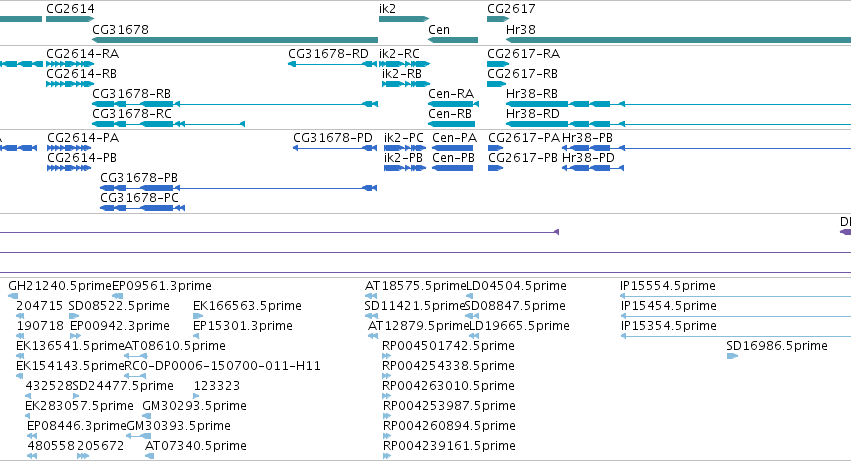Select protein label CG2617-PB

coord(523,158)
